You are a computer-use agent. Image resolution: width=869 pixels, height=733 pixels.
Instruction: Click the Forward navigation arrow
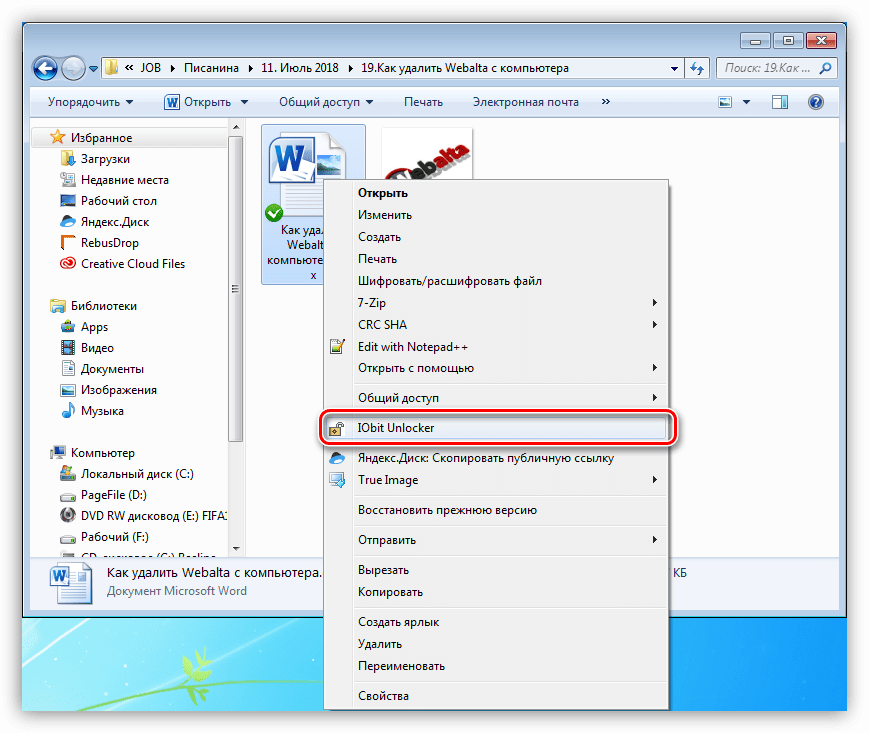pos(73,68)
